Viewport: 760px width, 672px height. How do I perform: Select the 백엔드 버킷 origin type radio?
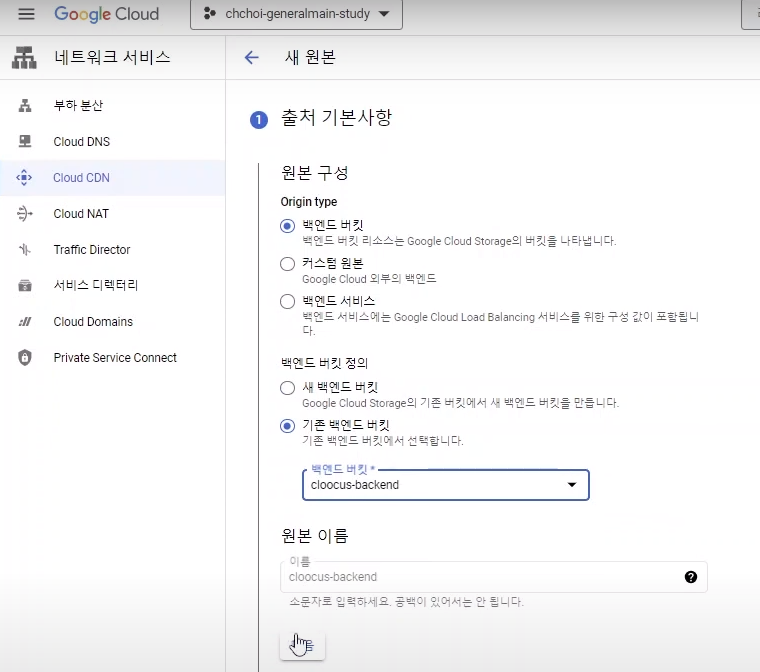click(x=287, y=226)
